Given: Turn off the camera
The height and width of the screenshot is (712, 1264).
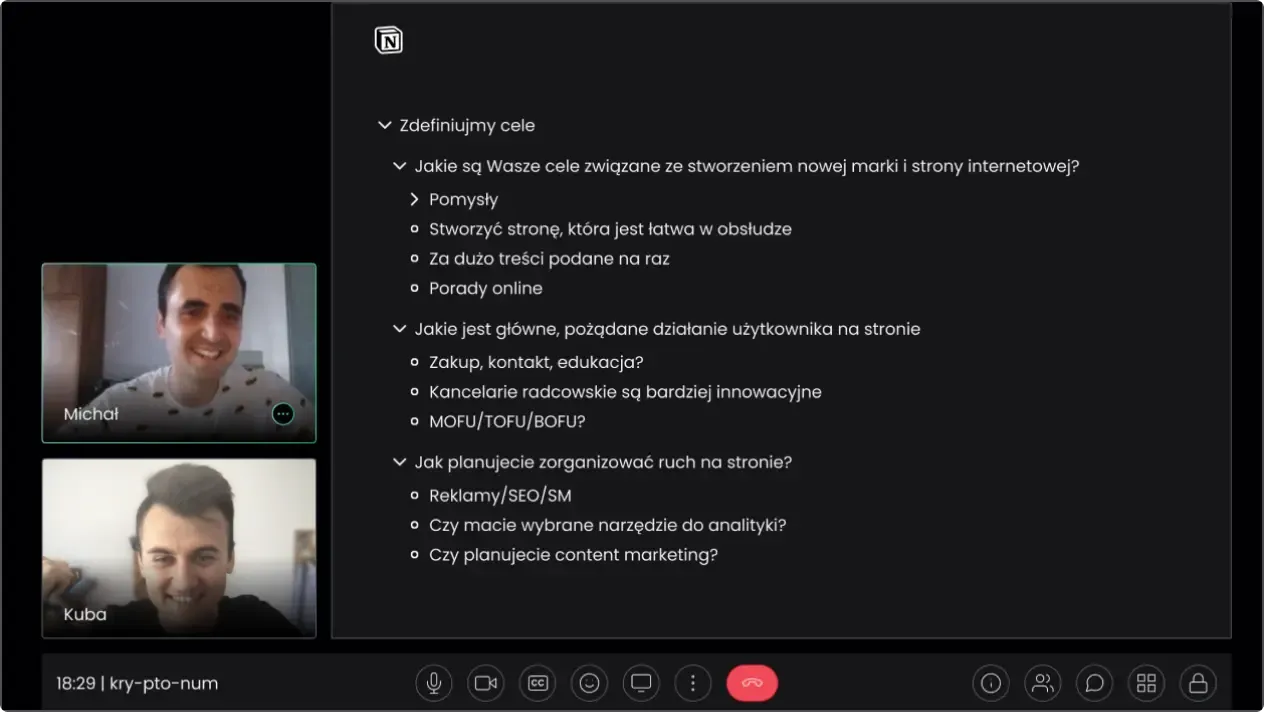Looking at the screenshot, I should click(x=485, y=683).
